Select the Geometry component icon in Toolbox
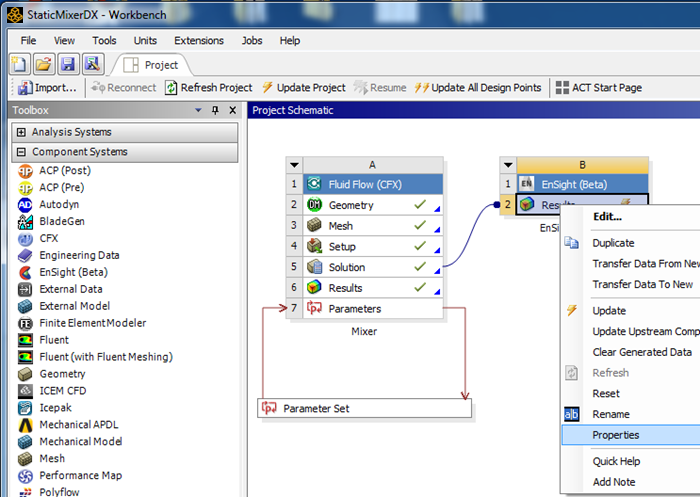The height and width of the screenshot is (497, 700). point(25,374)
